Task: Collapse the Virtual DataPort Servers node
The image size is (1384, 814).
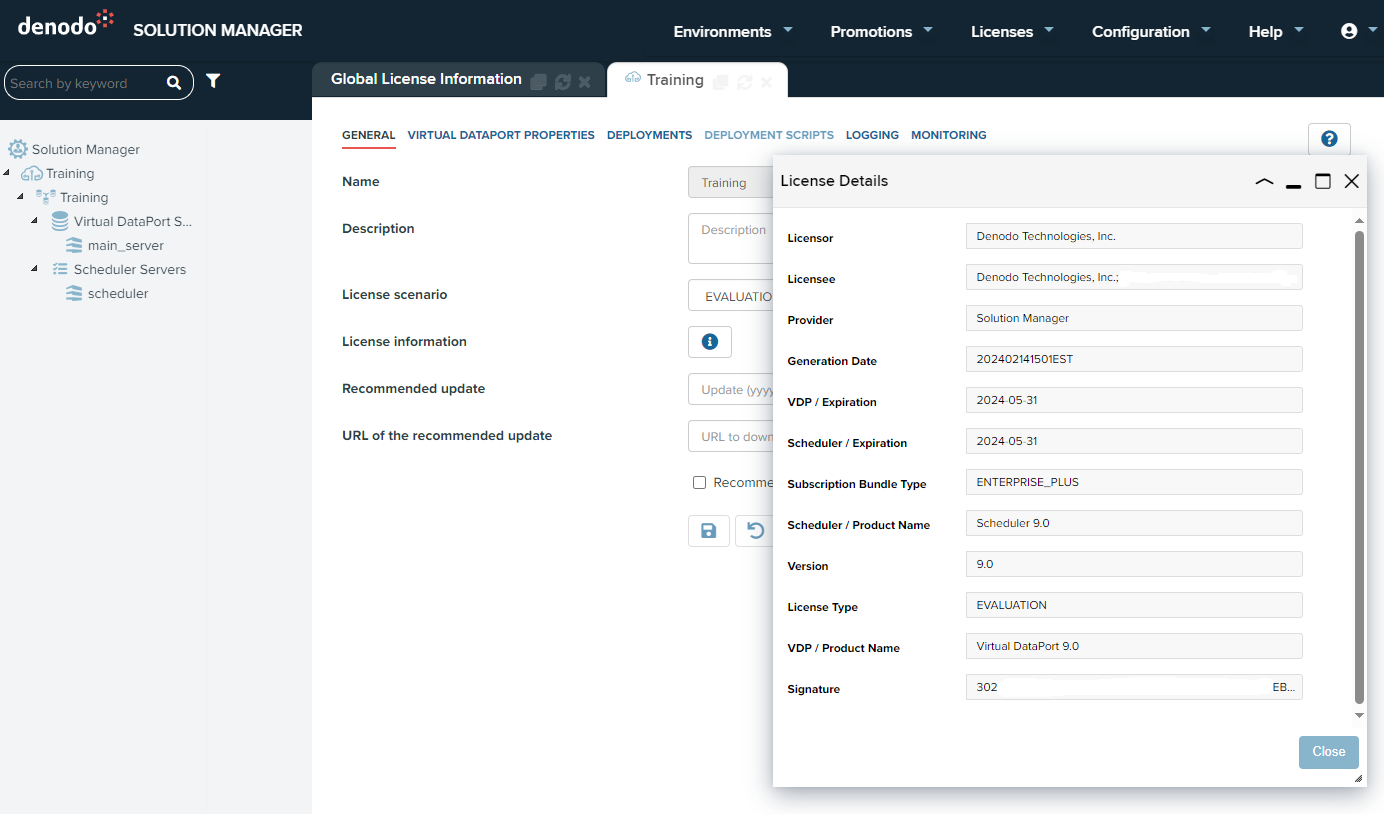Action: pyautogui.click(x=35, y=221)
